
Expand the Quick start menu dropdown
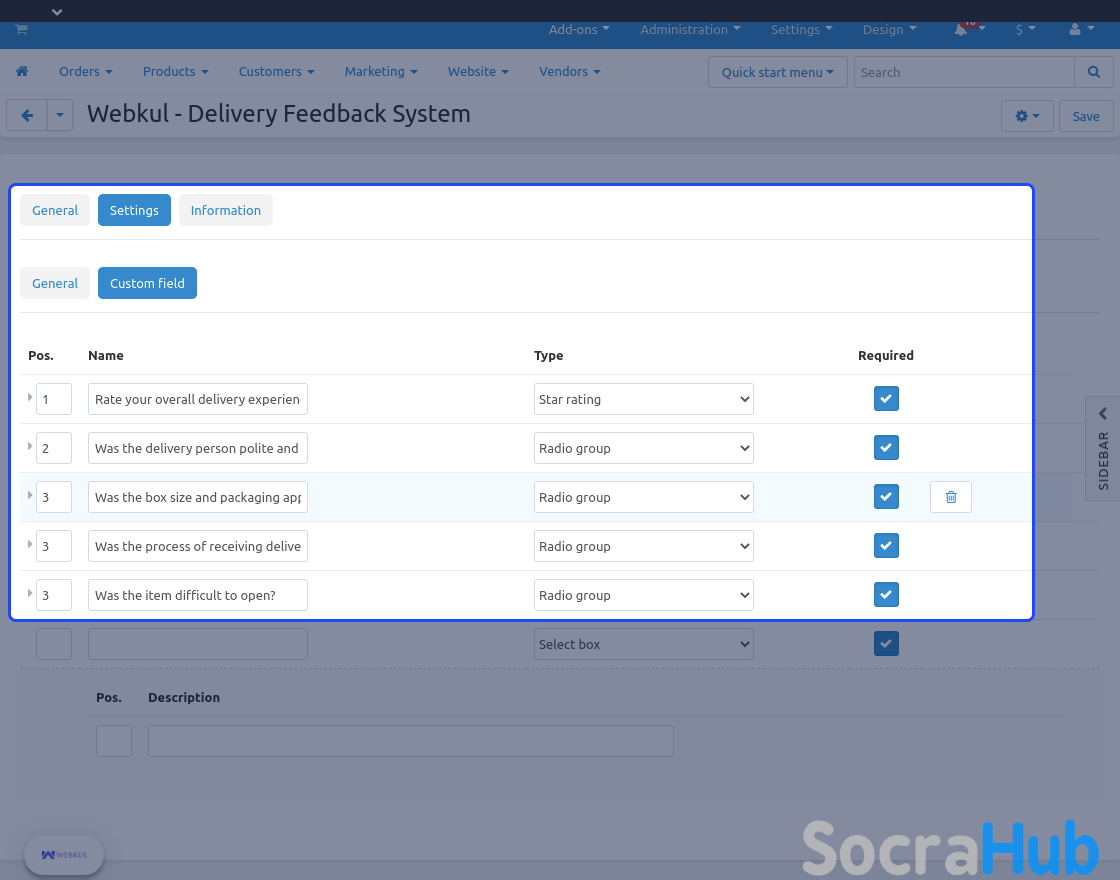tap(777, 72)
